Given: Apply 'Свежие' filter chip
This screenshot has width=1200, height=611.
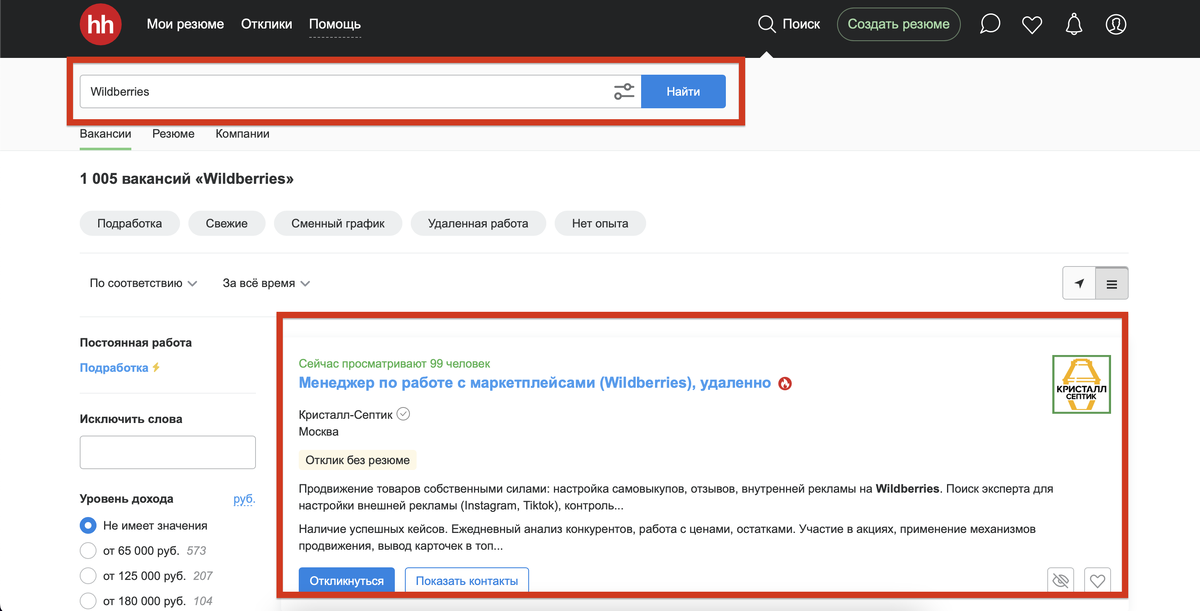Looking at the screenshot, I should coord(227,223).
